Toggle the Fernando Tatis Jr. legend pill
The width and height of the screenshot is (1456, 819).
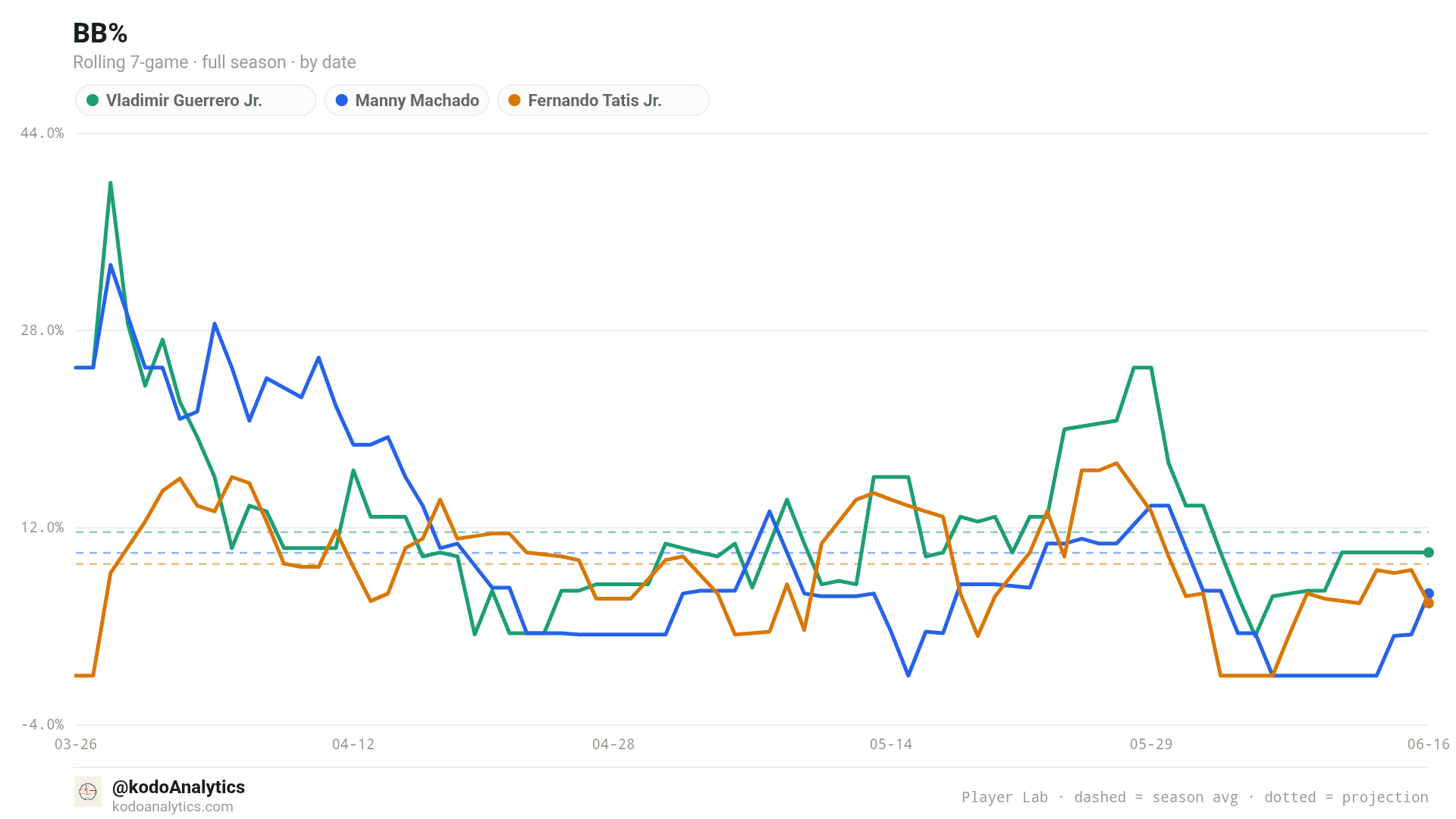click(603, 100)
